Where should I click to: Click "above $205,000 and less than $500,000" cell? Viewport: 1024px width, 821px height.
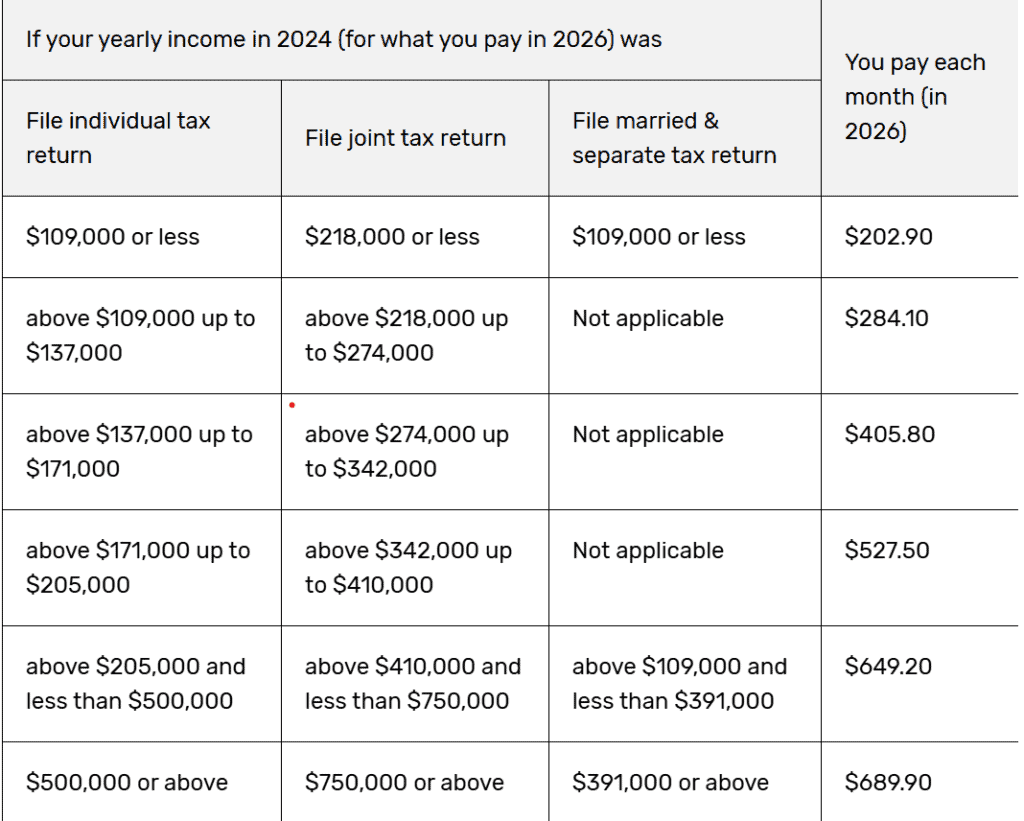[x=135, y=683]
